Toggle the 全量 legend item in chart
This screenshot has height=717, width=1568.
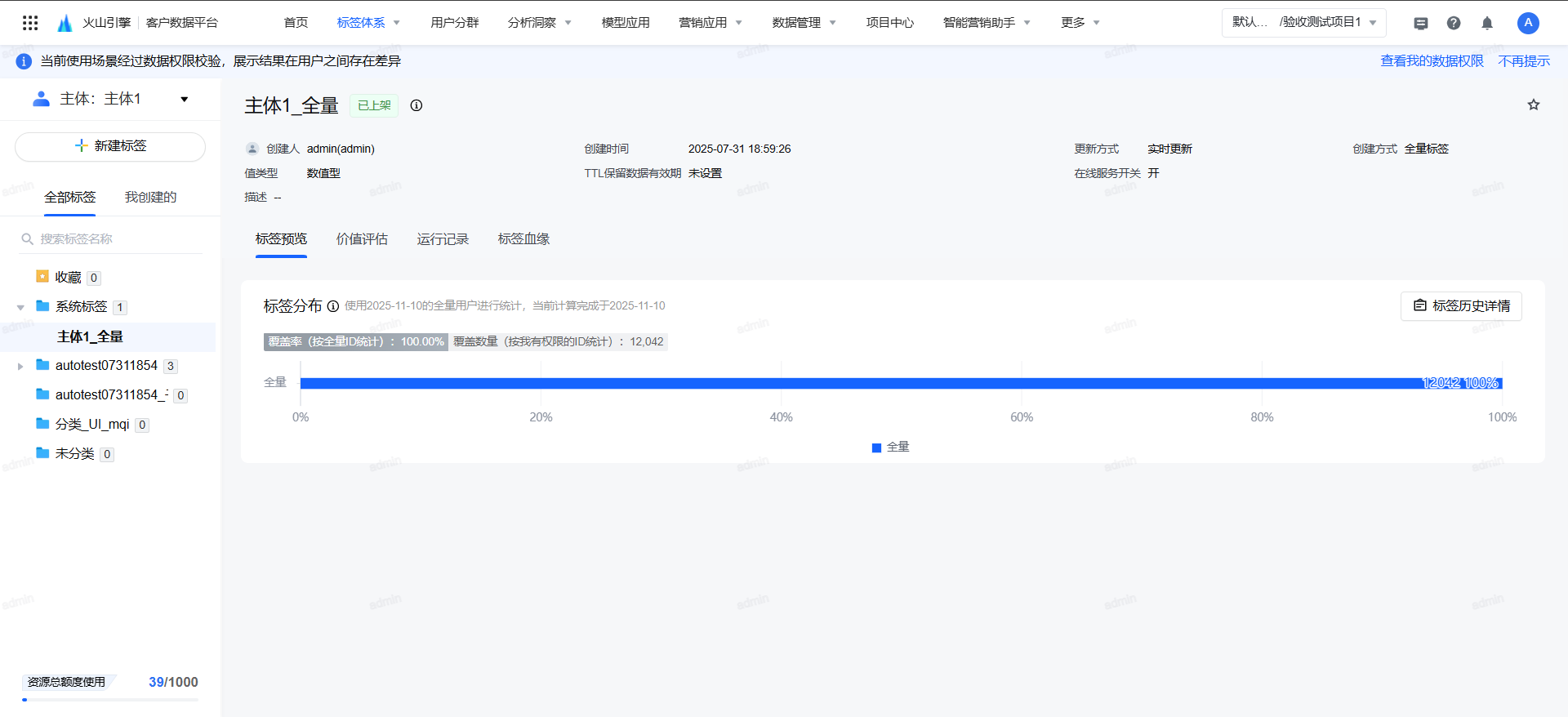tap(890, 448)
